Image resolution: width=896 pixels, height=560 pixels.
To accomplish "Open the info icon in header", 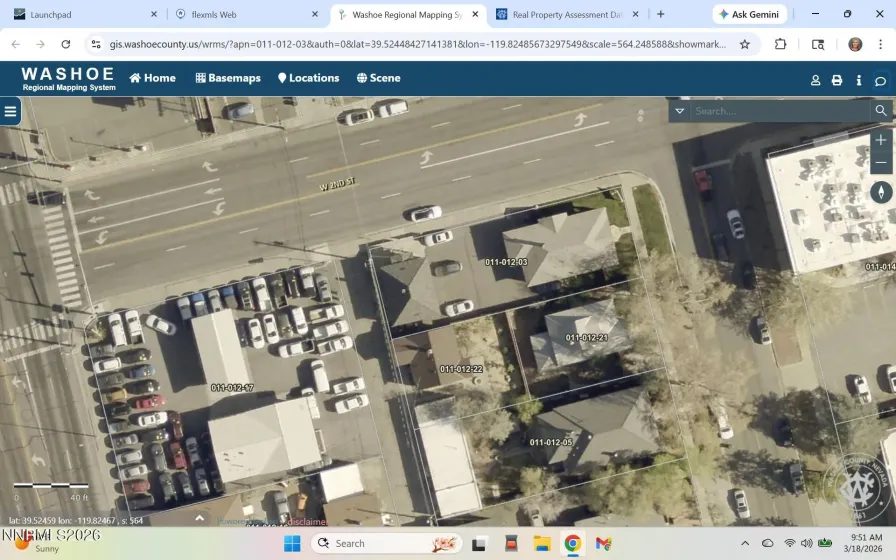I will point(858,81).
